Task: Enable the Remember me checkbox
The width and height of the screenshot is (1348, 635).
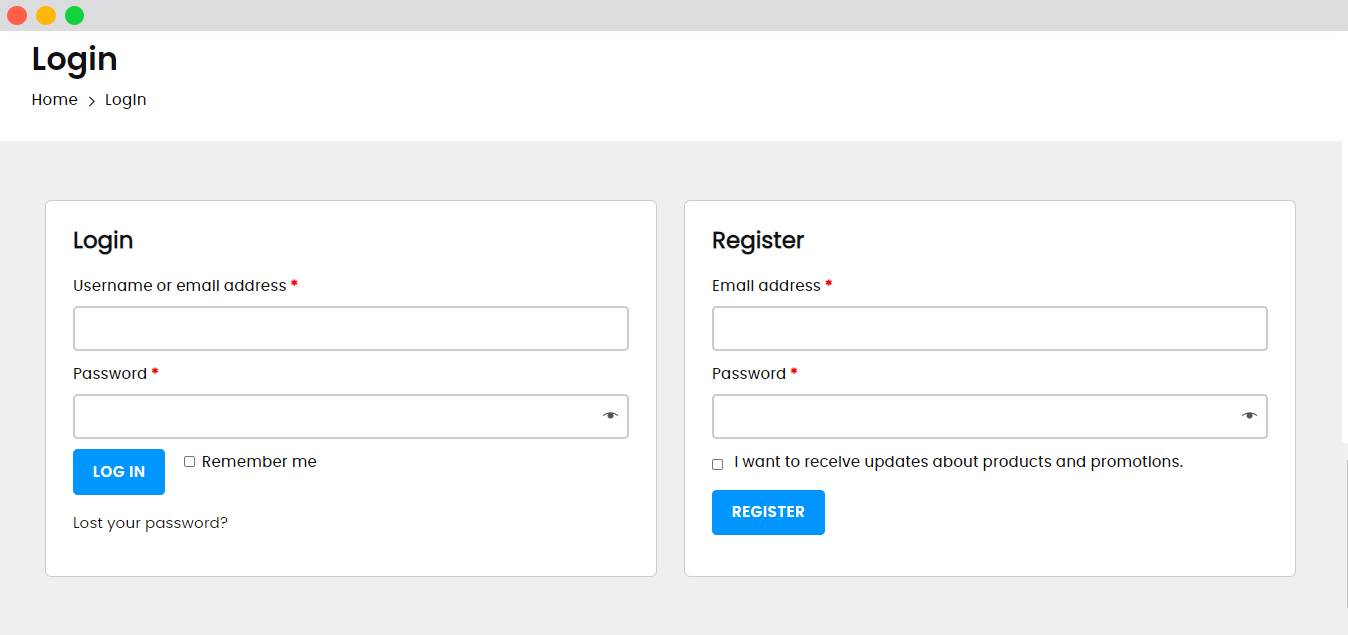Action: point(189,461)
